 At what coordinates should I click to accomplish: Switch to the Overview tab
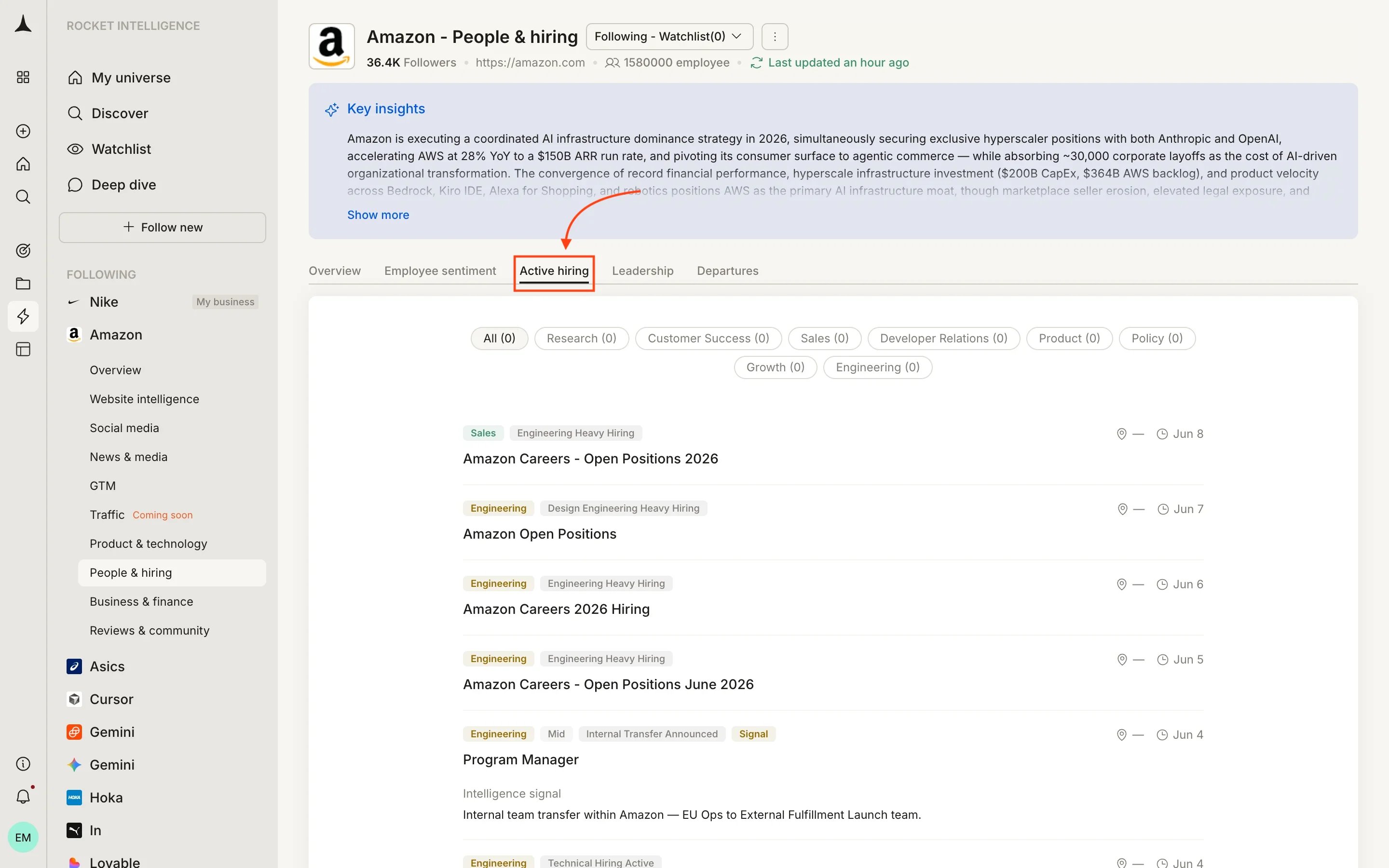pos(335,271)
